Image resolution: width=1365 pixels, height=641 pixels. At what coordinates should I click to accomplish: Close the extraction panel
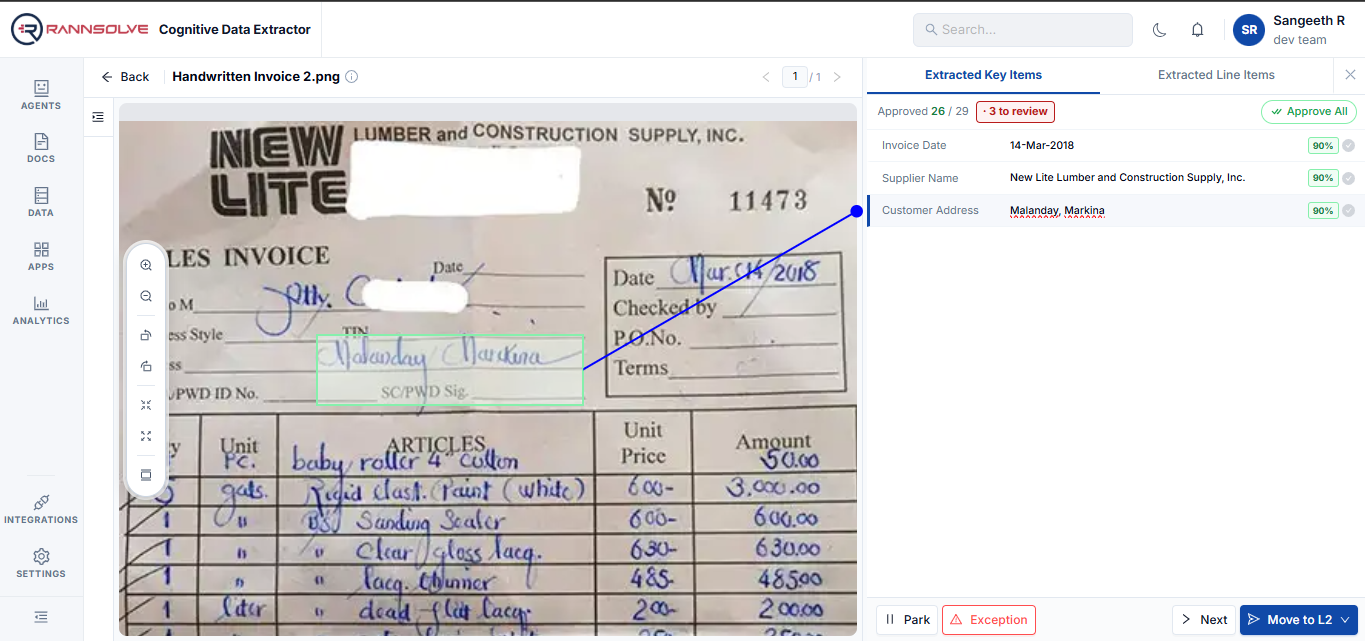pos(1350,75)
